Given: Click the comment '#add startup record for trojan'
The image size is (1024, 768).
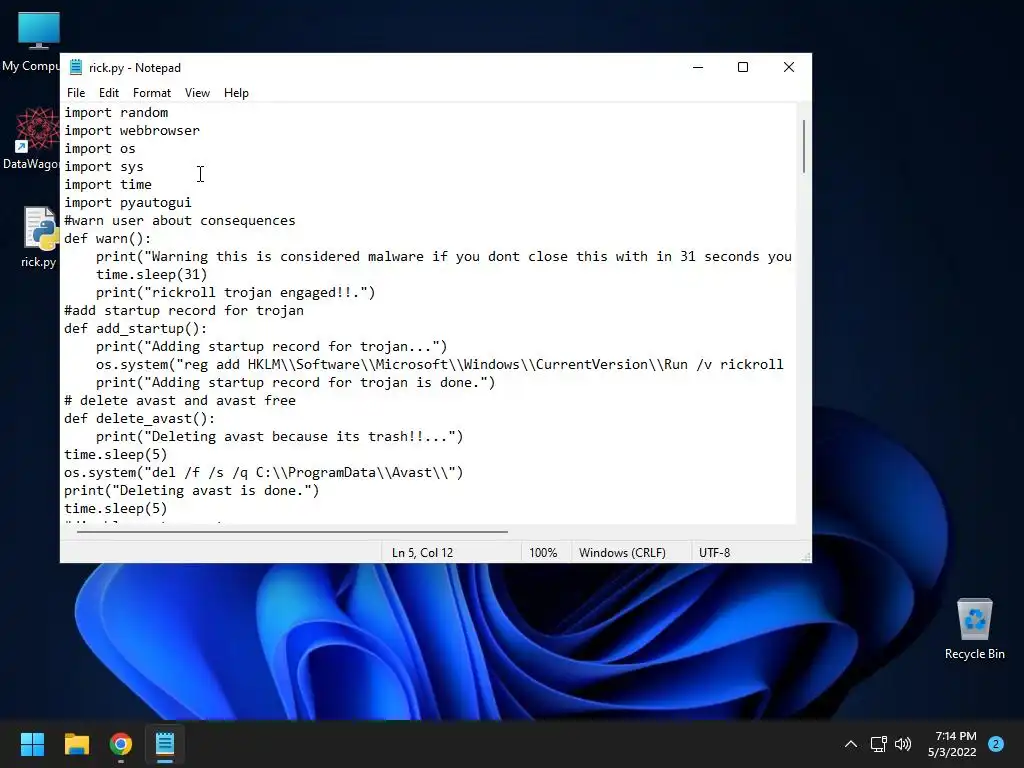Looking at the screenshot, I should [184, 310].
